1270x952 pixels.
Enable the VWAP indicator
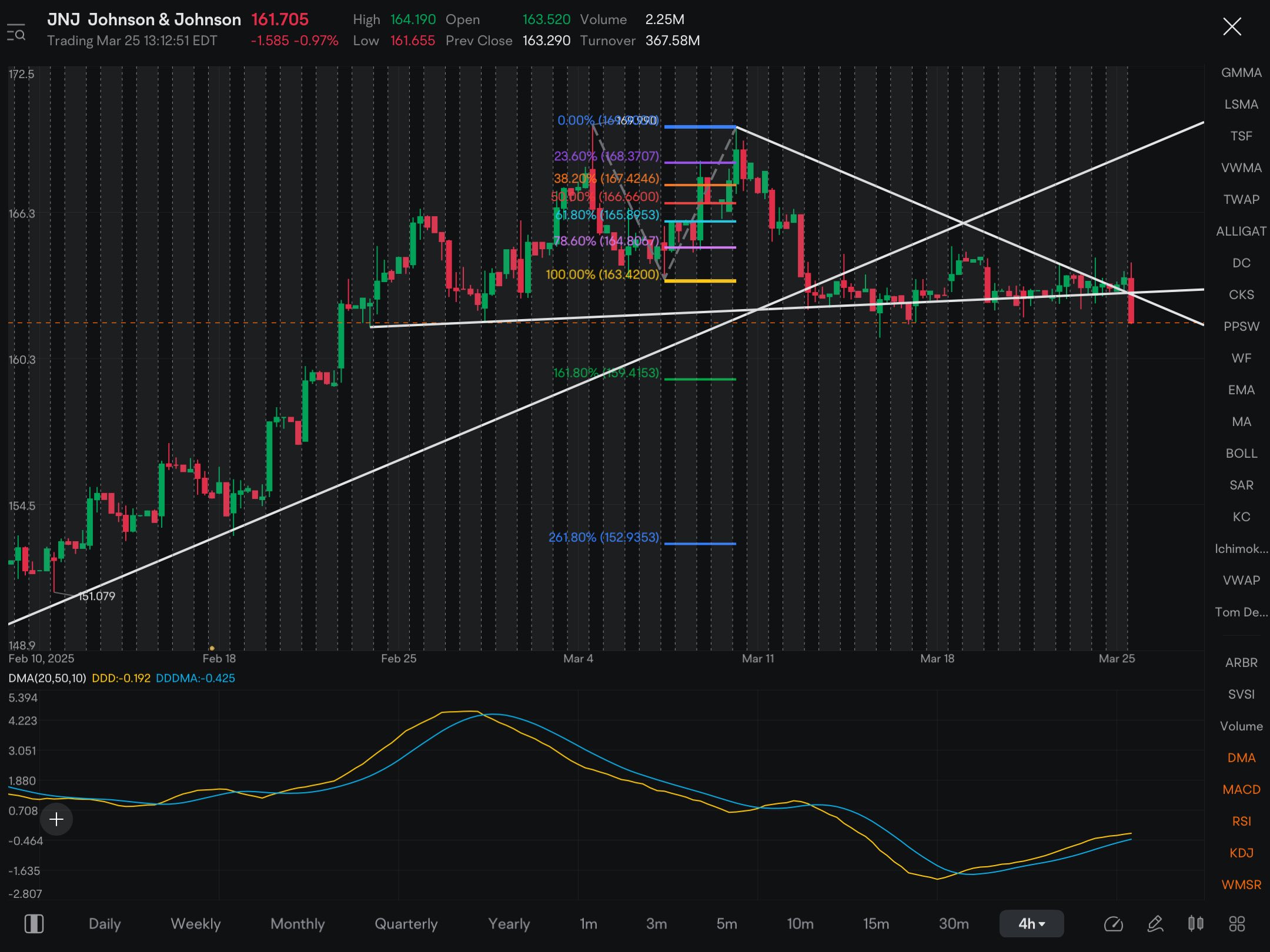point(1241,581)
